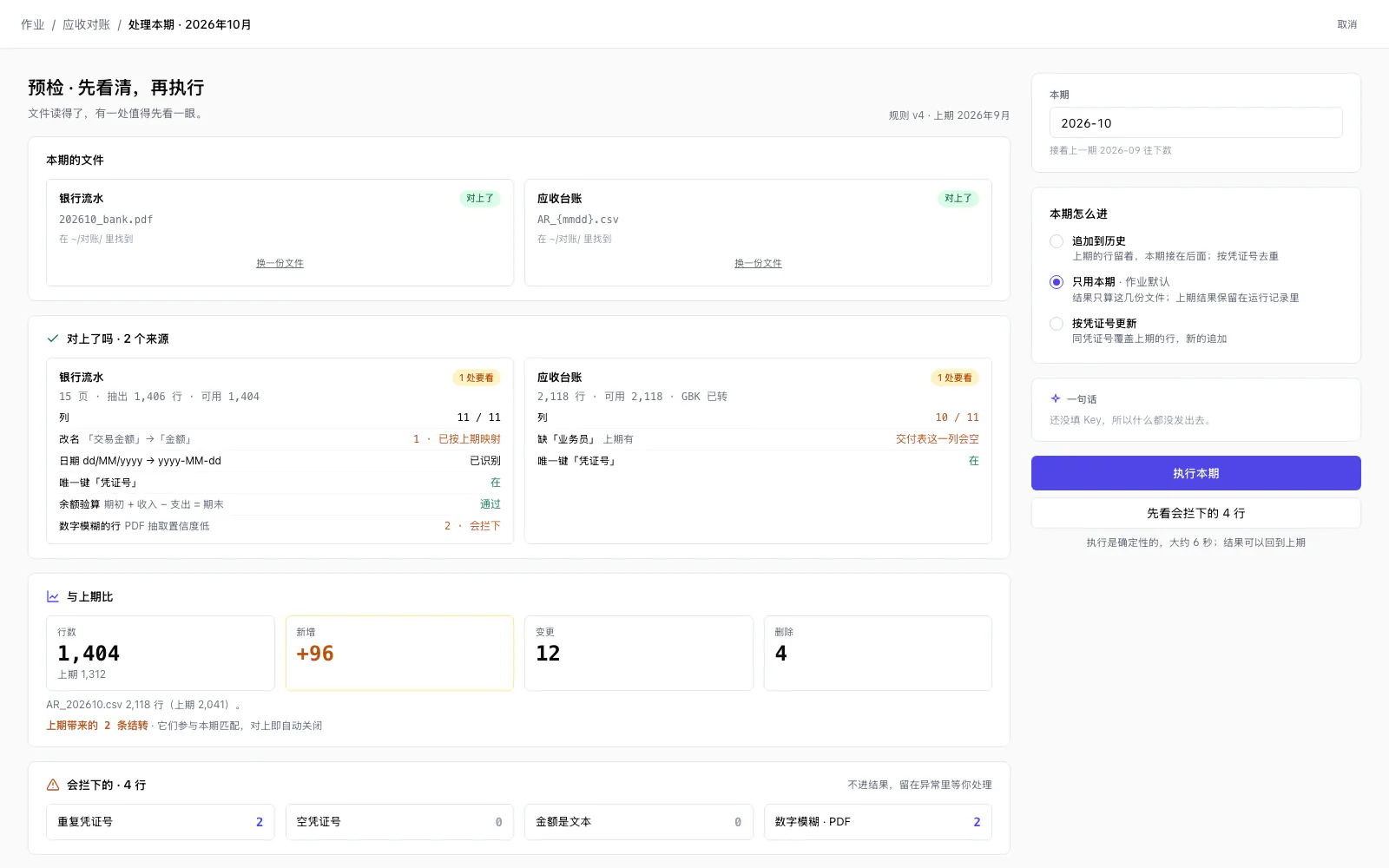Open the 重复凭证号 card
This screenshot has width=1389, height=868.
(x=161, y=822)
